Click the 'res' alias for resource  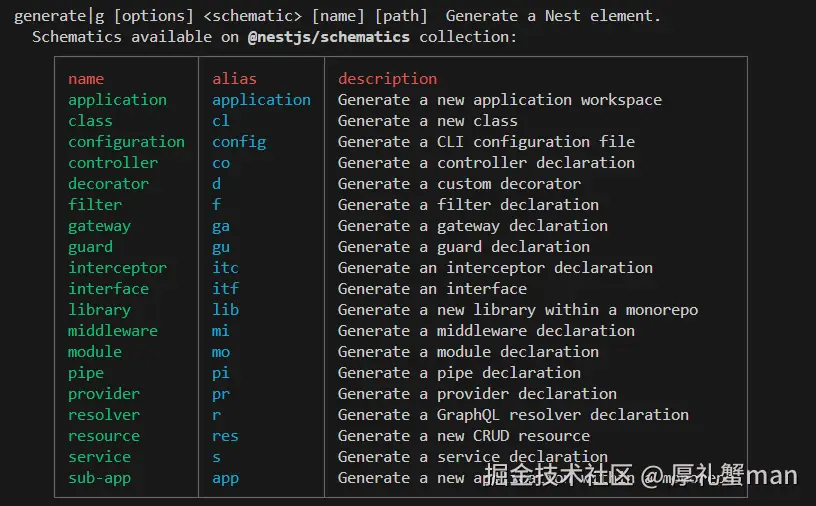(x=225, y=436)
